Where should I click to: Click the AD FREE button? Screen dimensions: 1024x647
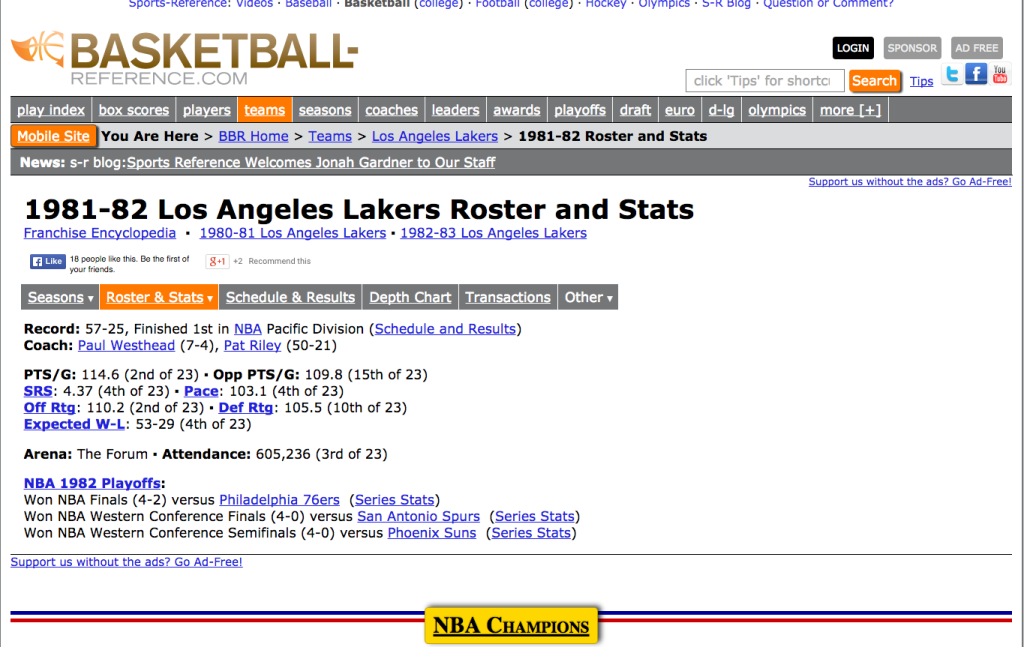pyautogui.click(x=976, y=48)
